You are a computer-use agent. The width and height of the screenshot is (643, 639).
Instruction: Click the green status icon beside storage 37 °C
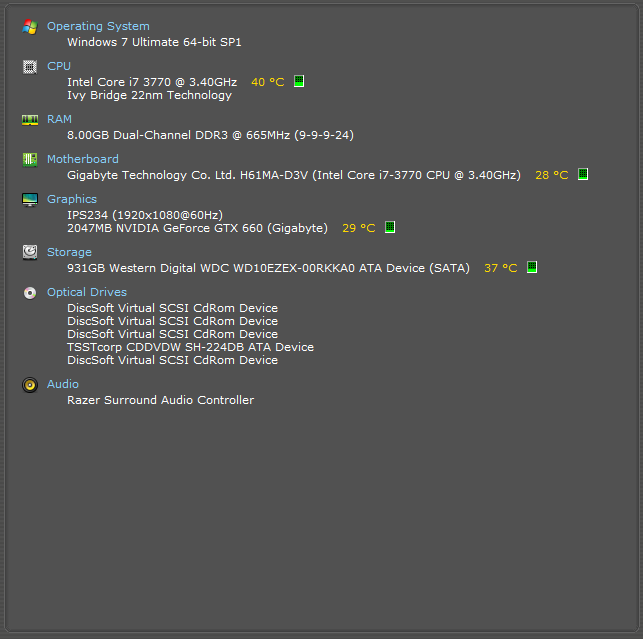(x=532, y=267)
